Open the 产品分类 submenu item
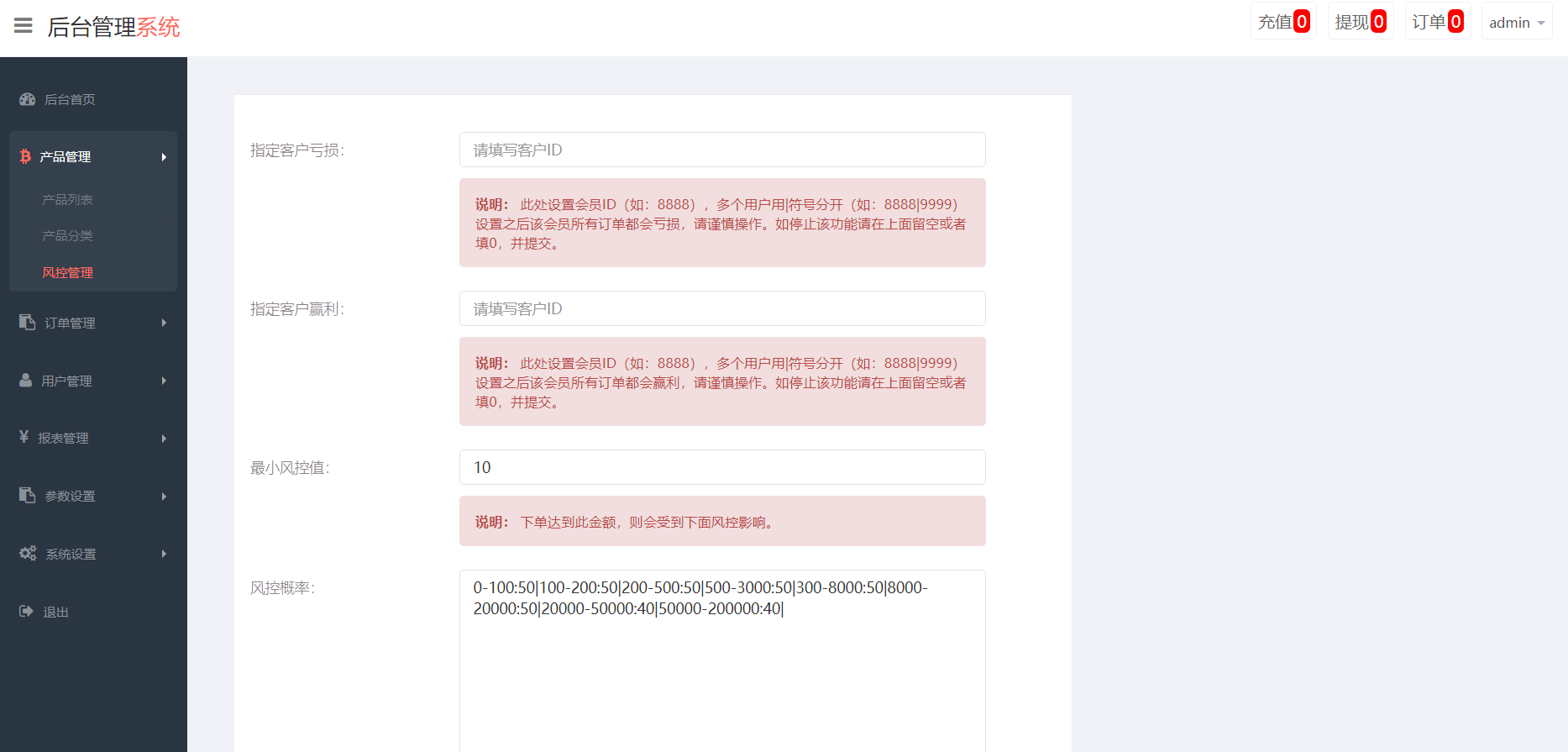 point(67,235)
